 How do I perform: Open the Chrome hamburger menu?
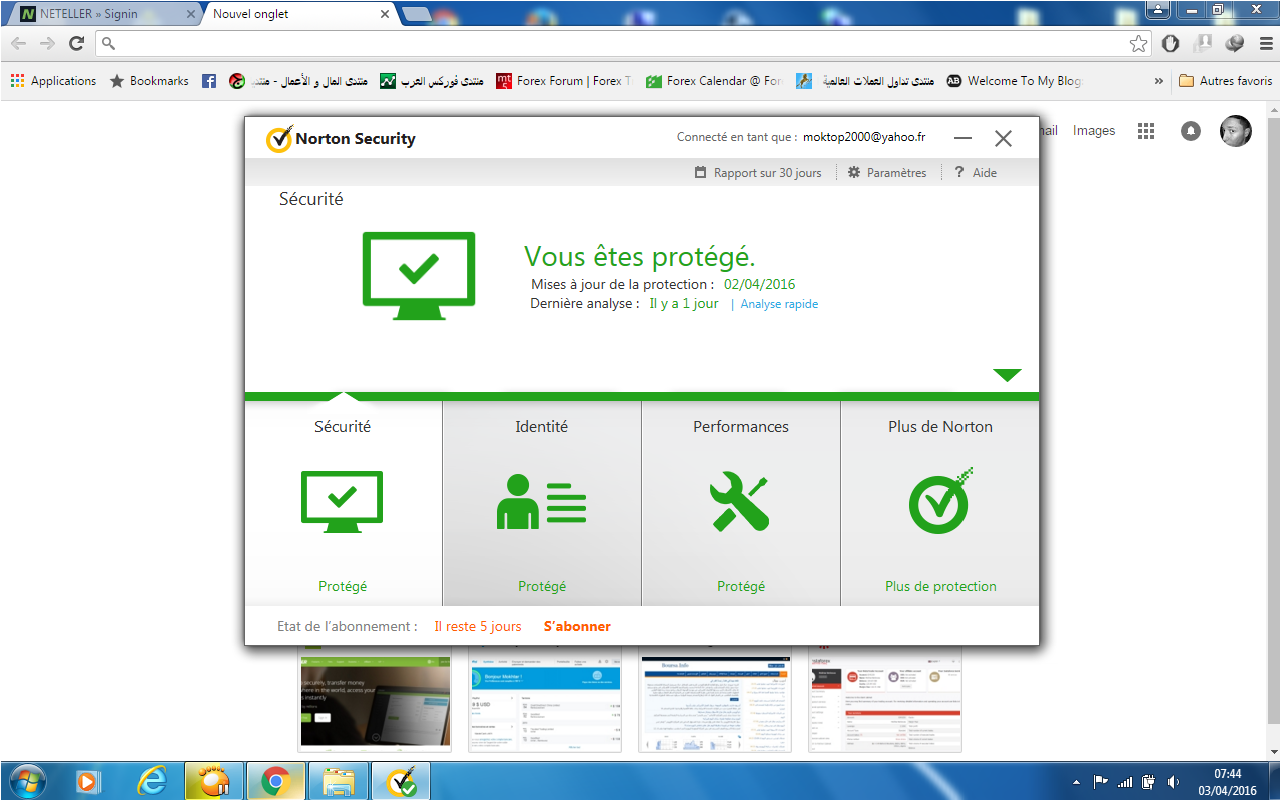[x=1264, y=43]
